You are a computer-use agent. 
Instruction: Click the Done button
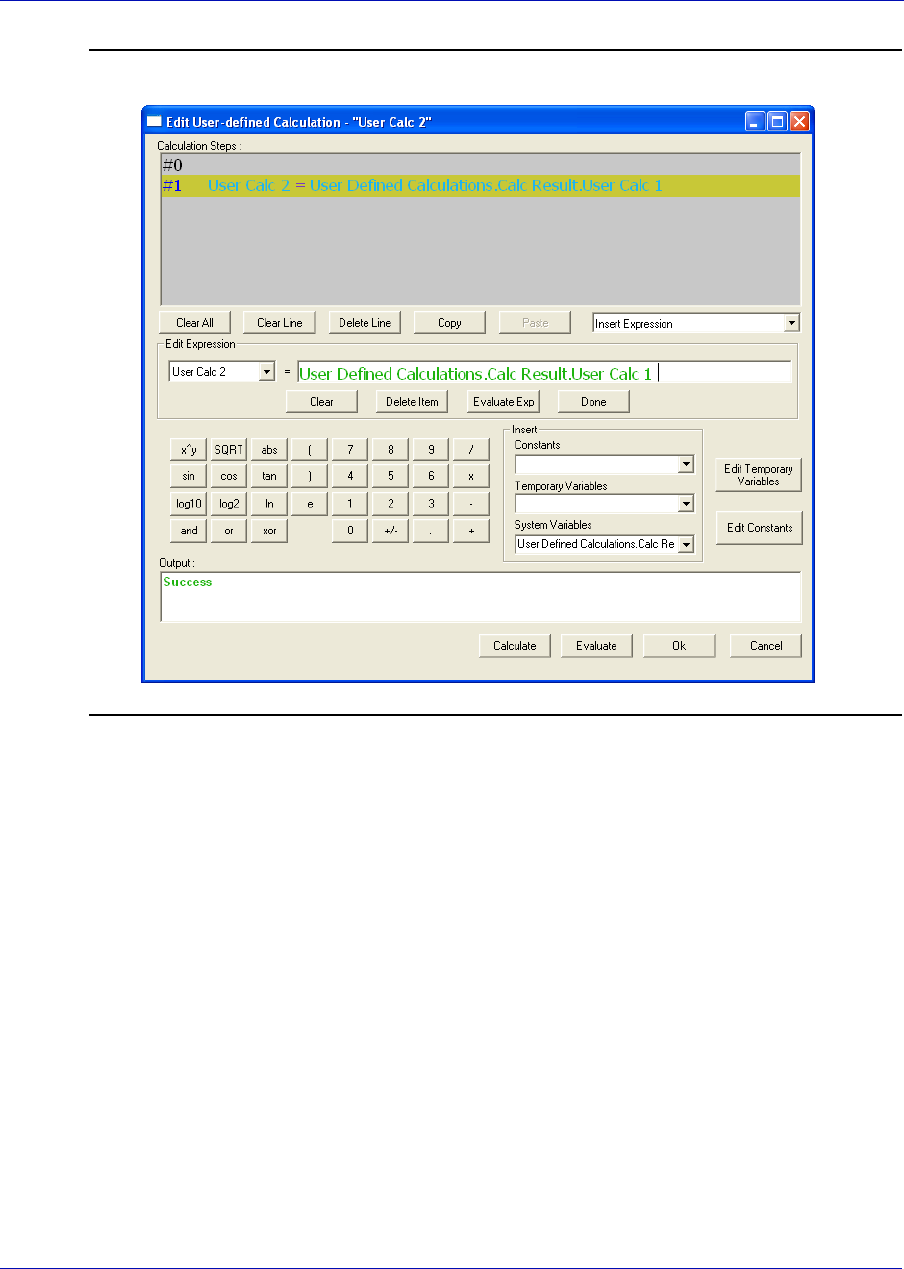(x=594, y=401)
